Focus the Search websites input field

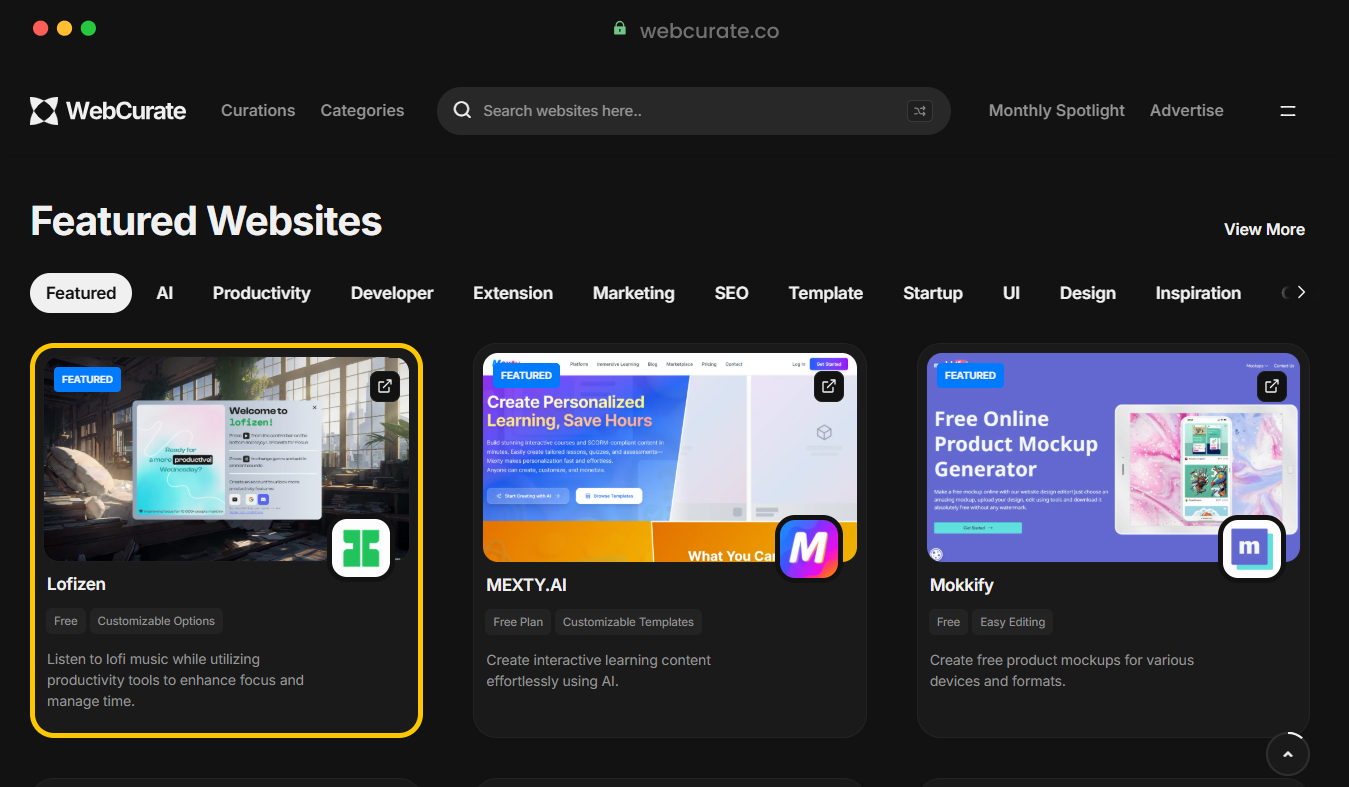click(693, 111)
